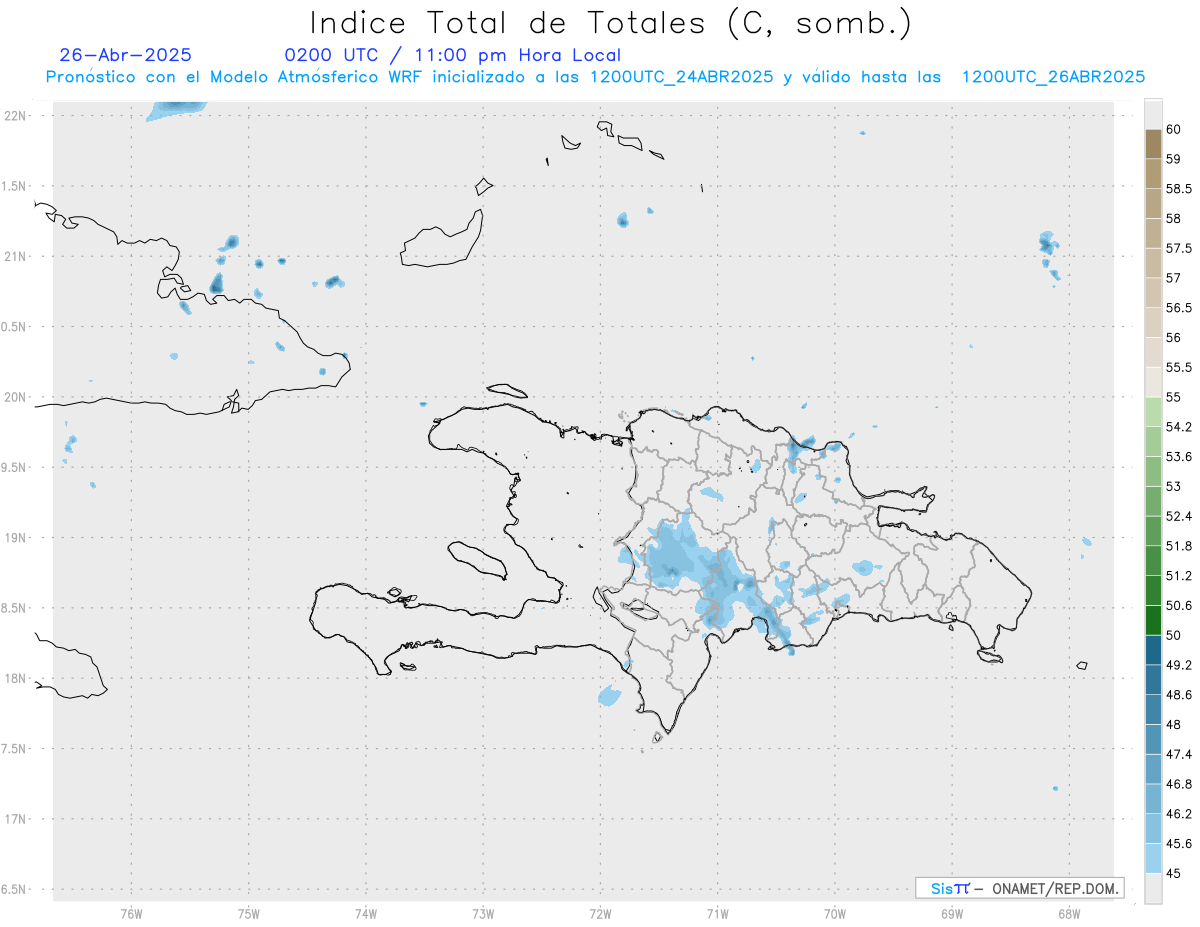This screenshot has height=927, width=1200.
Task: Click the colorbar value "58.5"
Action: pyautogui.click(x=1179, y=189)
